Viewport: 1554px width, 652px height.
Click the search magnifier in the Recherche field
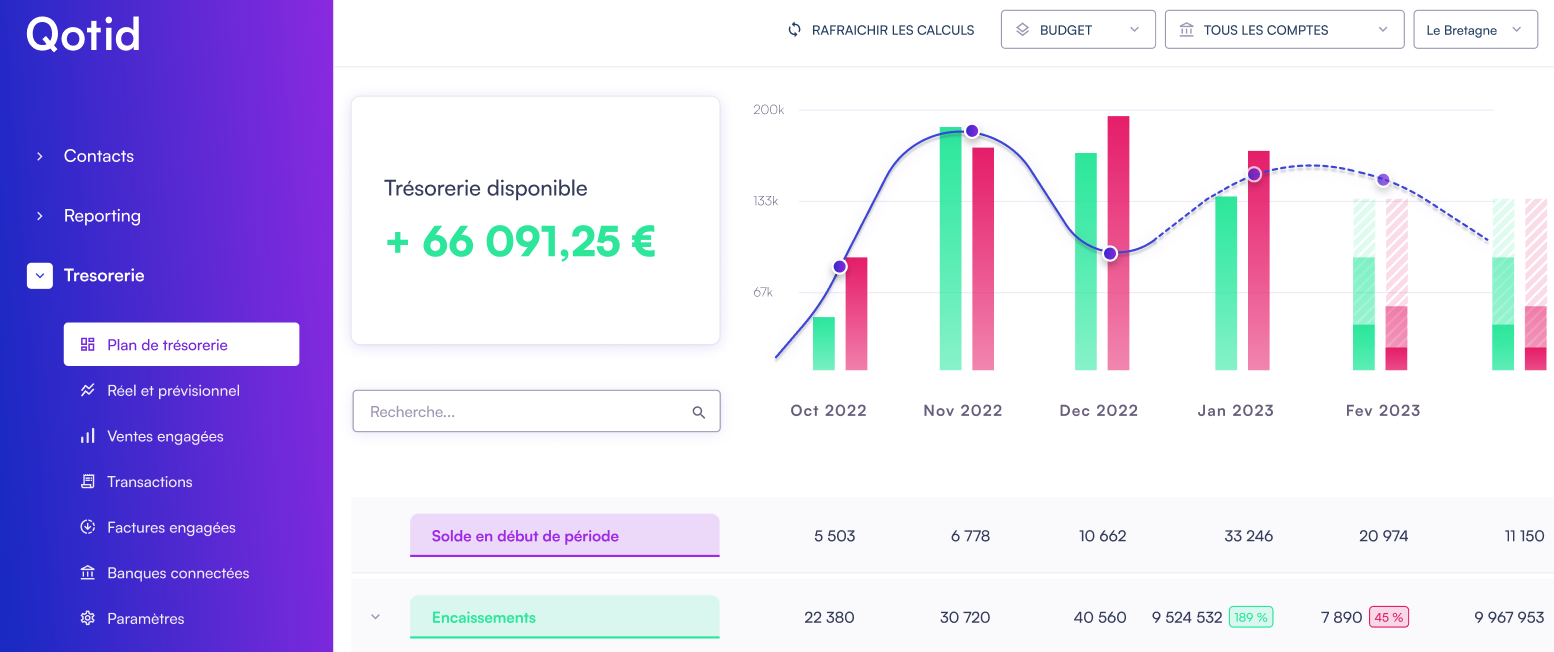point(698,411)
